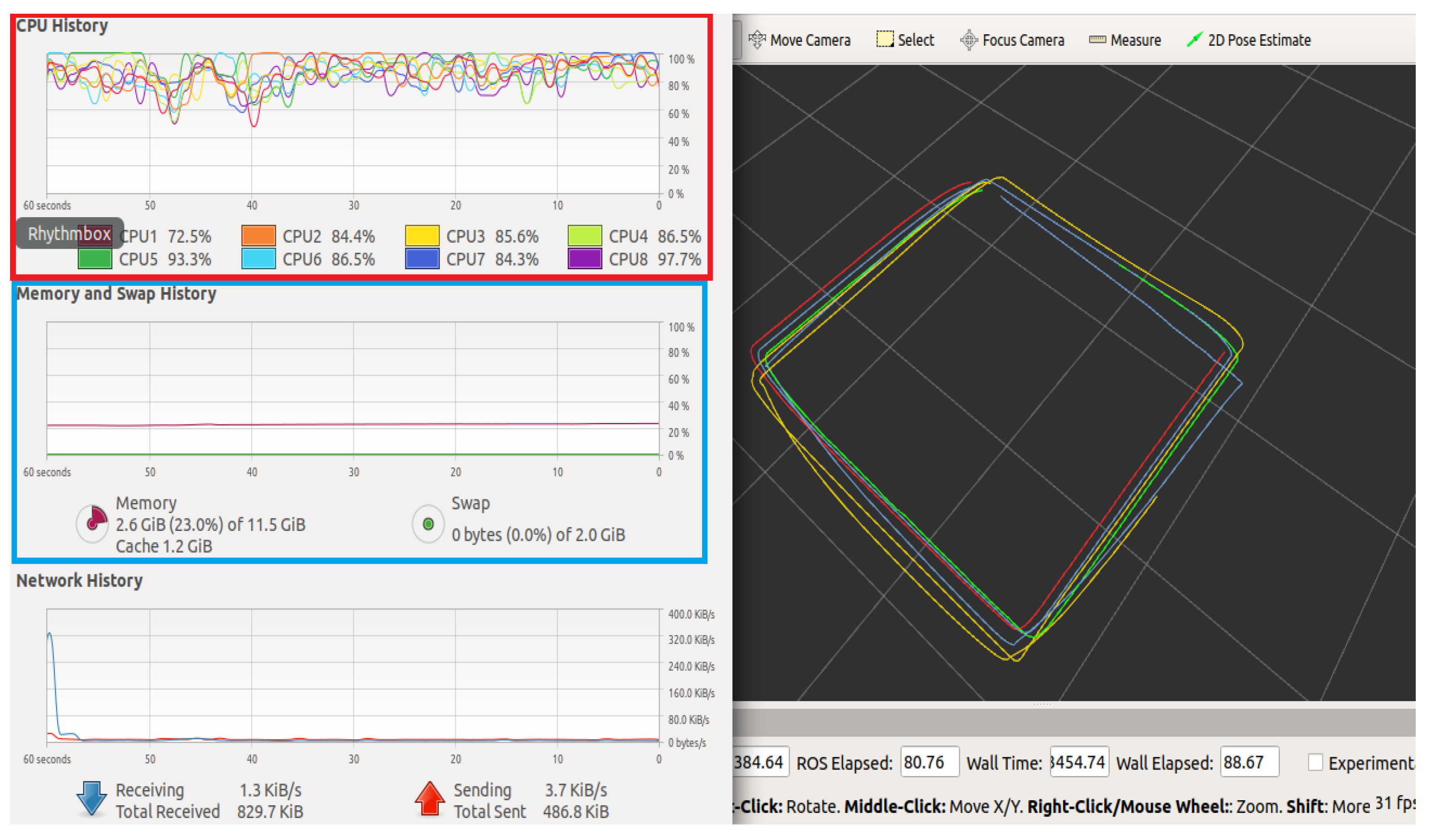Open the CPU2 orange color swatch
Viewport: 1429px width, 840px height.
pos(258,236)
